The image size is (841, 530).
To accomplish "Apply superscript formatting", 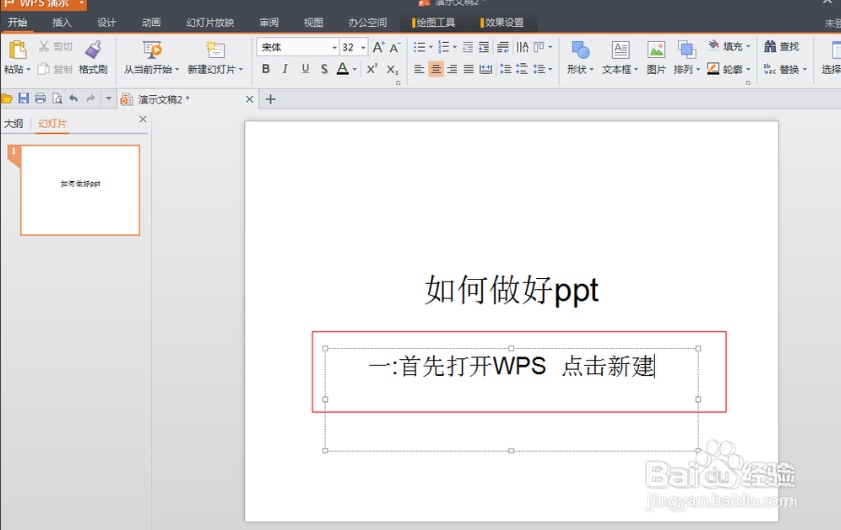I will [372, 69].
